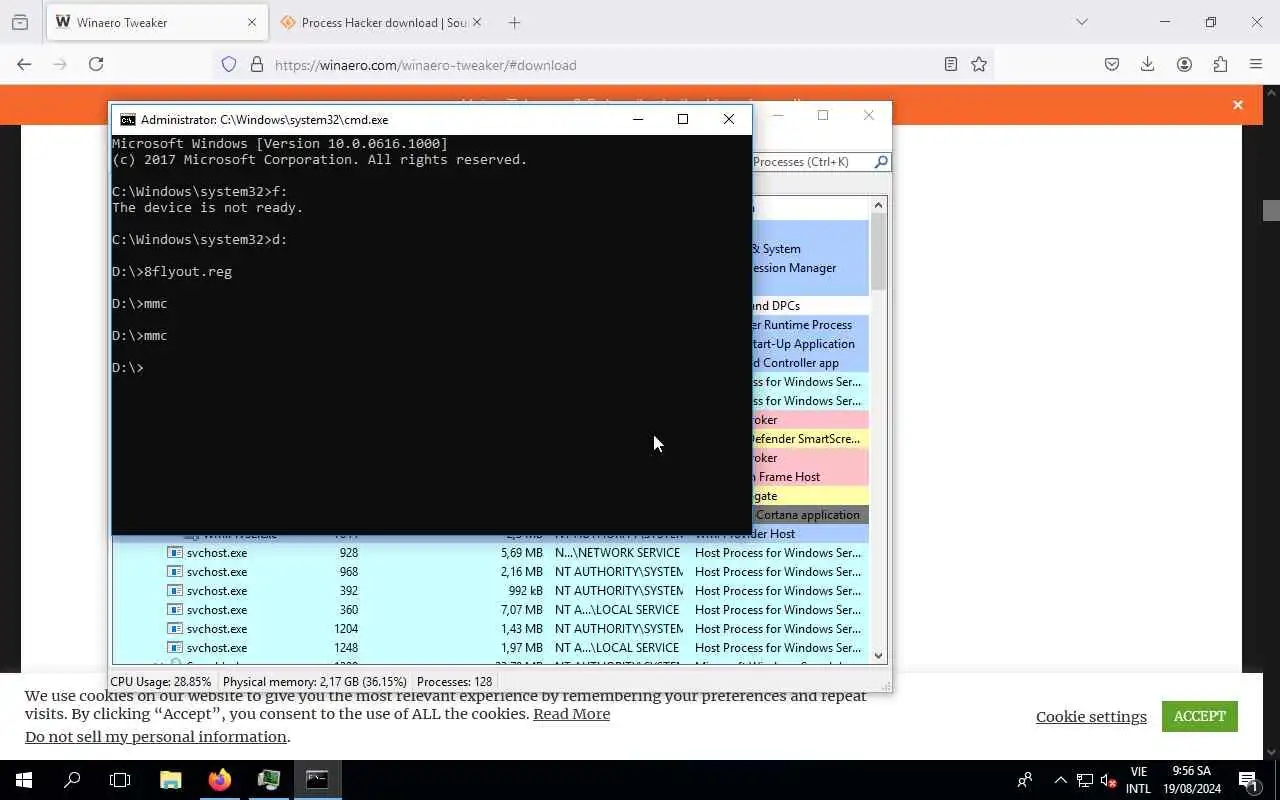Image resolution: width=1280 pixels, height=800 pixels.
Task: Dismiss the orange banner with X
Action: [x=1238, y=104]
